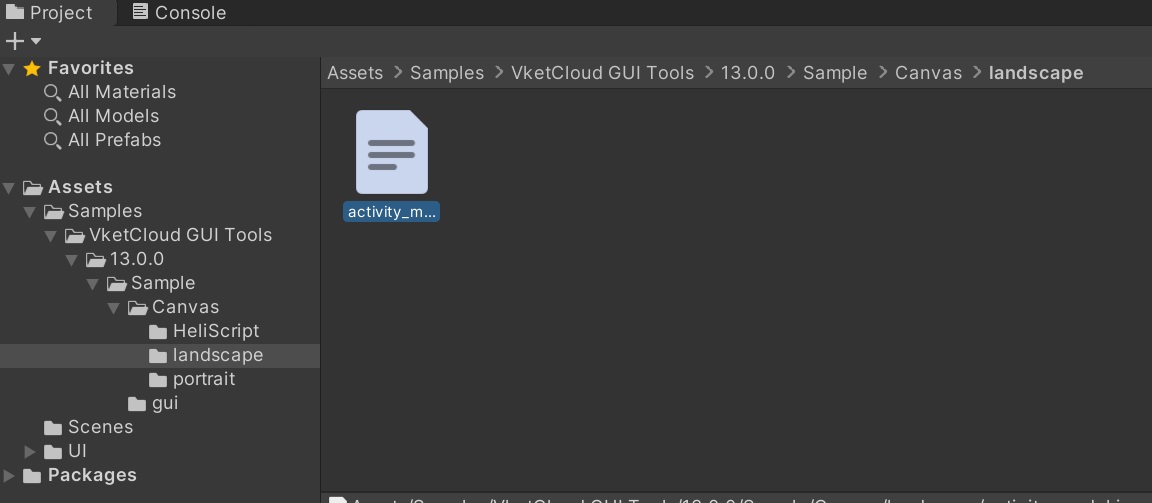Select the landscape folder in tree

(217, 355)
